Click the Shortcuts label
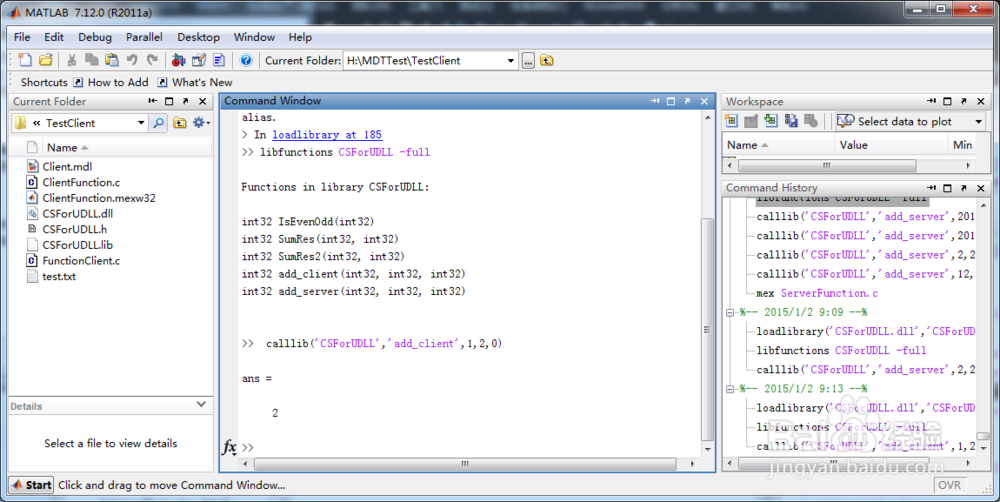Viewport: 1000px width, 502px height. point(44,82)
